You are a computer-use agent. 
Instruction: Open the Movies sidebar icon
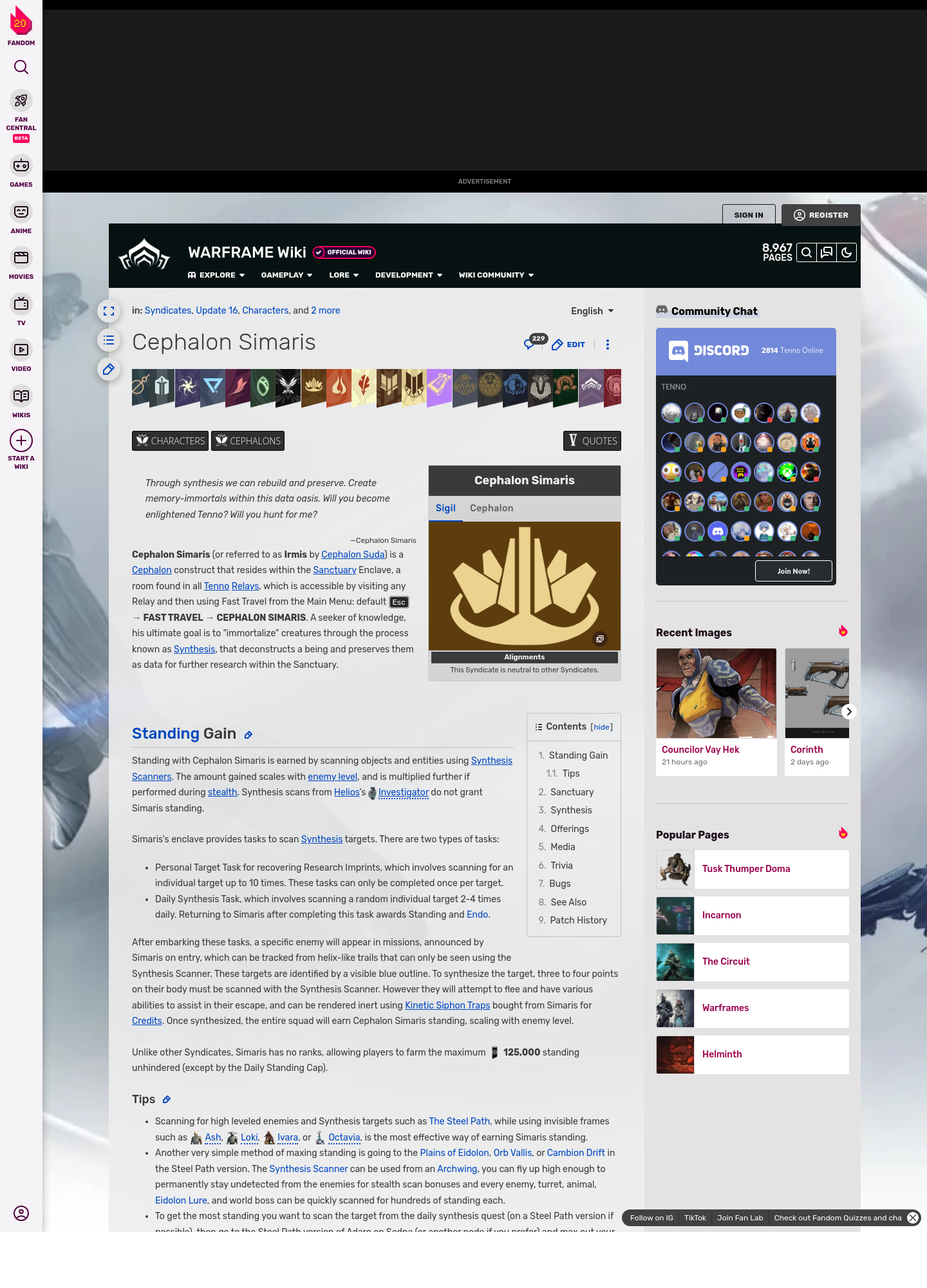pyautogui.click(x=21, y=258)
